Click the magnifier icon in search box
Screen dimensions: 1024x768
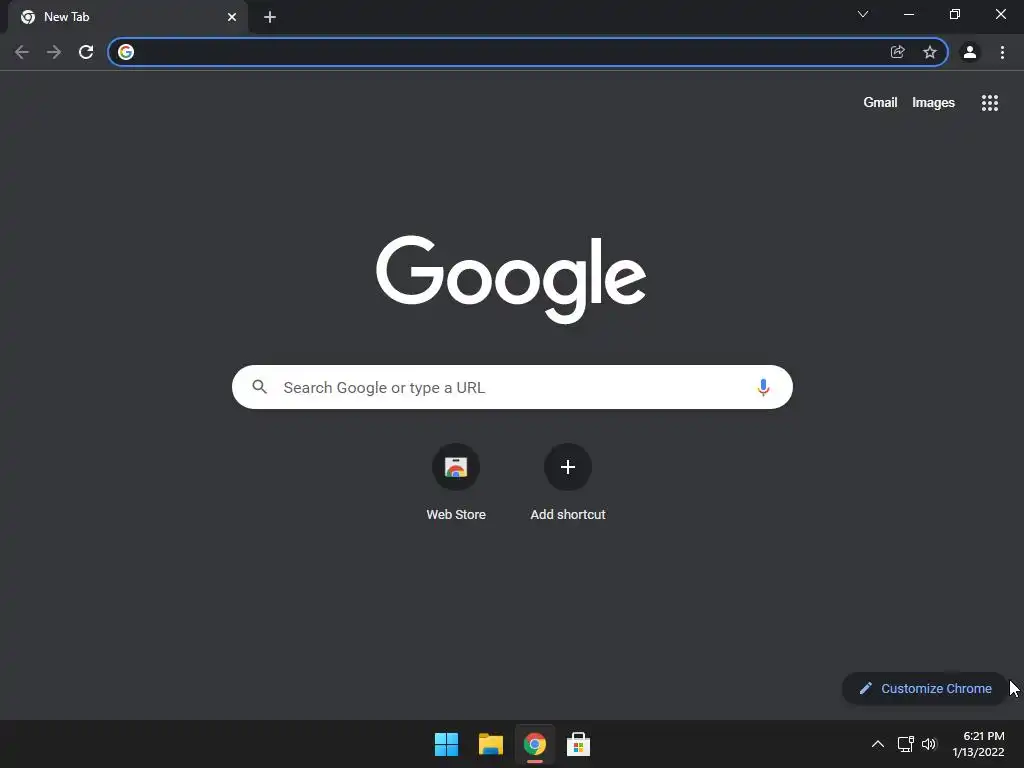[260, 387]
